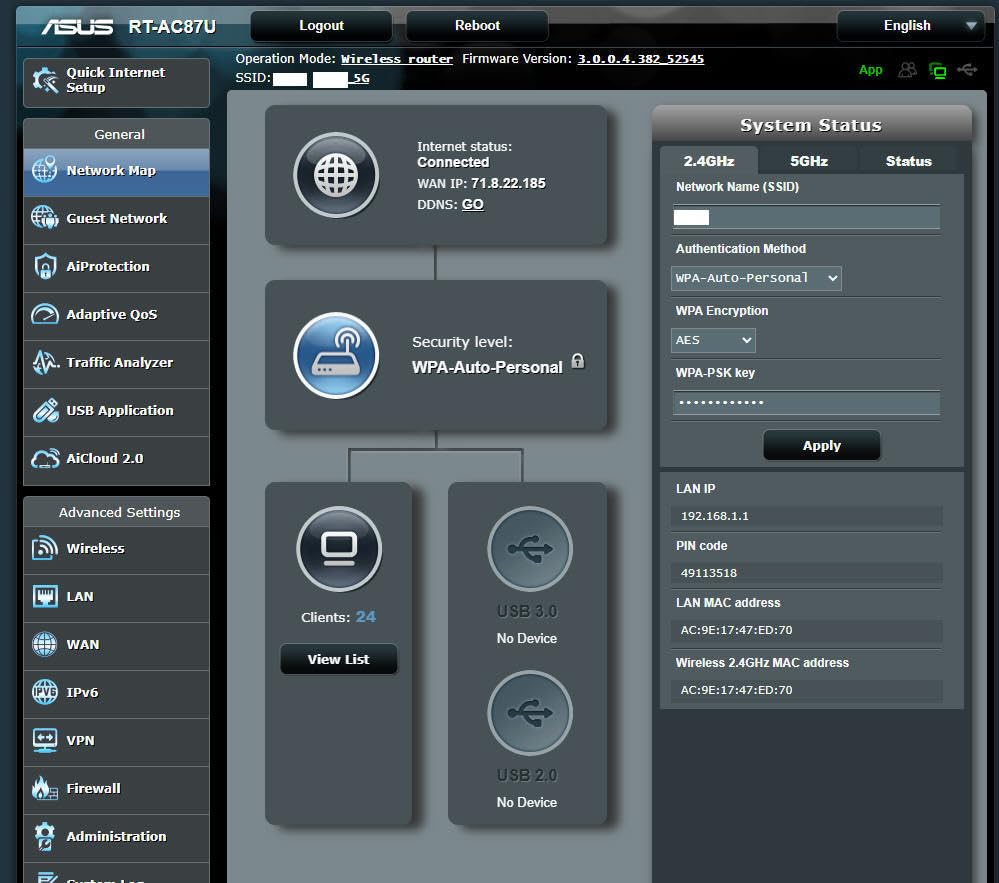Open Quick Internet Setup wizard
The height and width of the screenshot is (883, 999).
(x=116, y=82)
